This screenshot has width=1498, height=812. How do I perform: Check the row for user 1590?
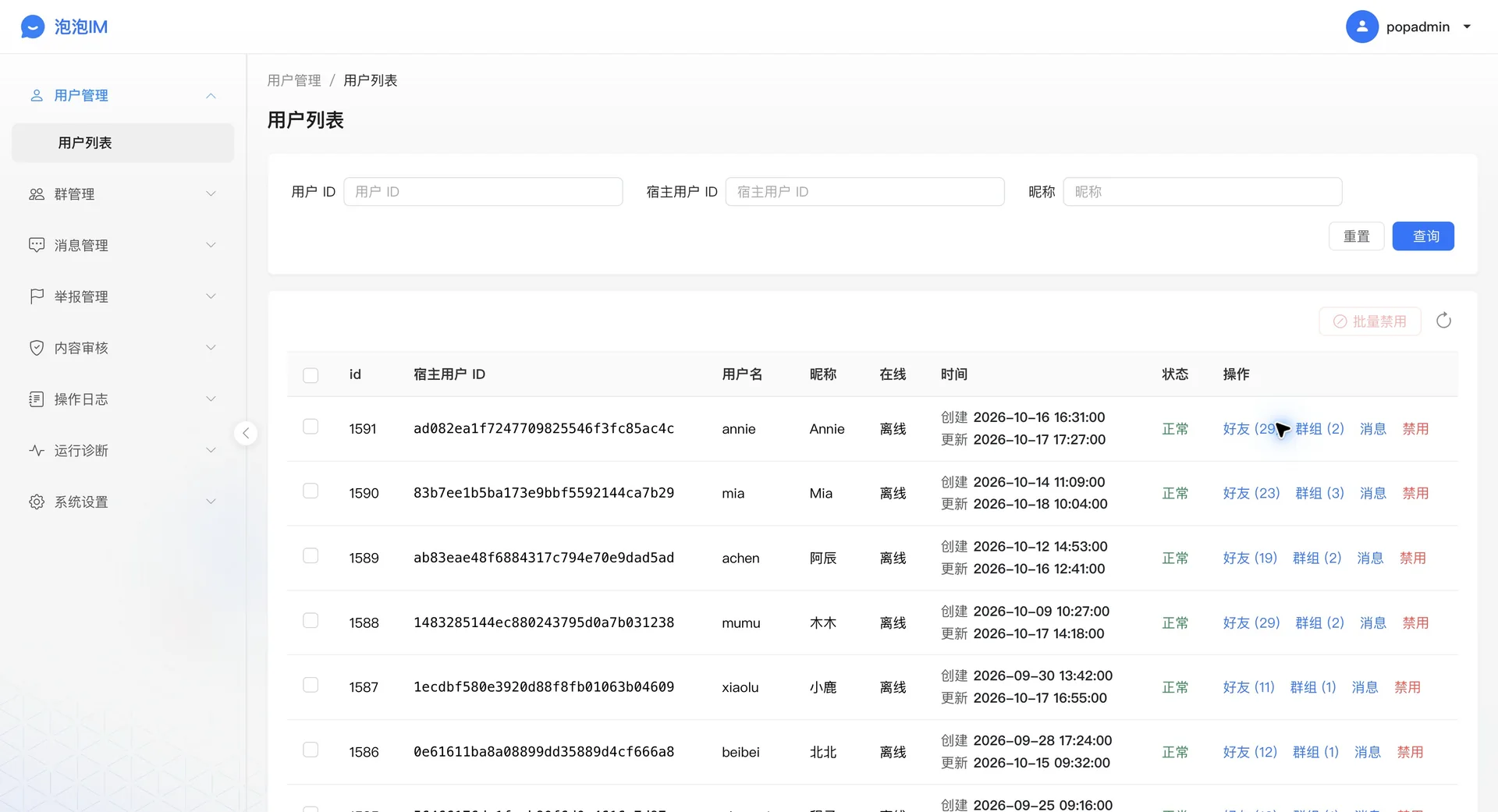(311, 491)
